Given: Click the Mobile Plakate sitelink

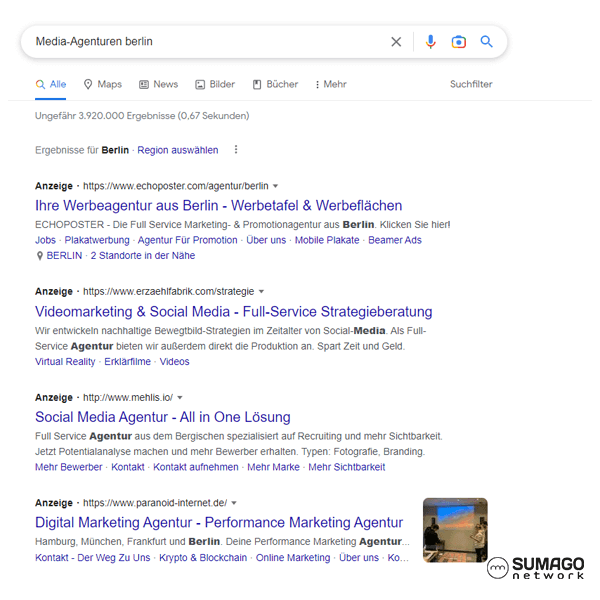Looking at the screenshot, I should pos(327,240).
